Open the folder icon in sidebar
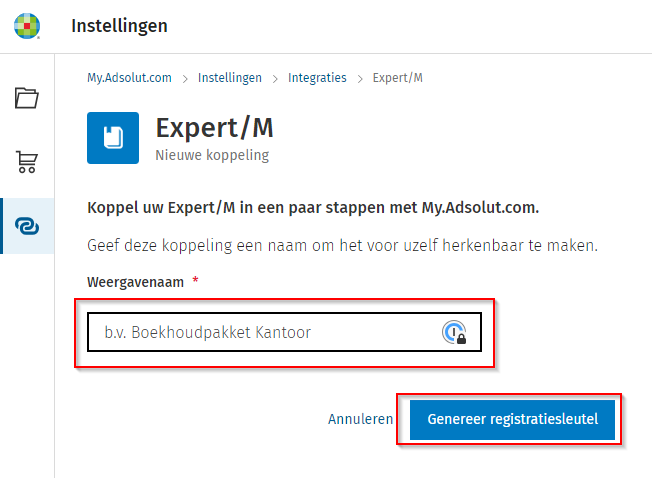Image resolution: width=652 pixels, height=478 pixels. [x=27, y=98]
